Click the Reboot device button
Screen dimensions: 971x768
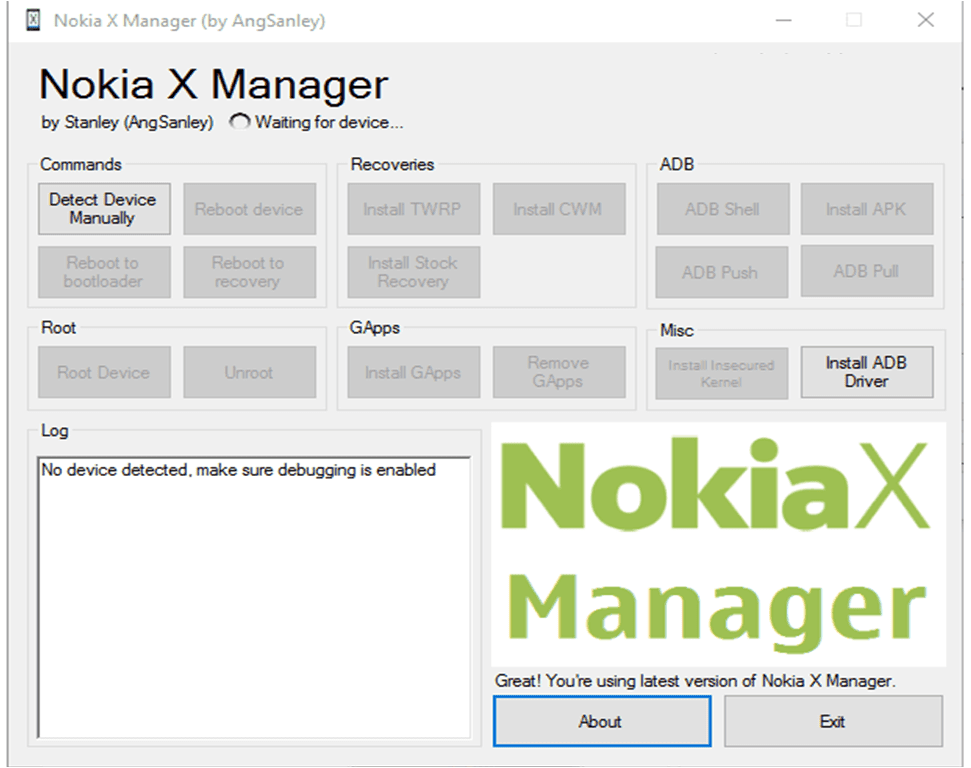250,209
